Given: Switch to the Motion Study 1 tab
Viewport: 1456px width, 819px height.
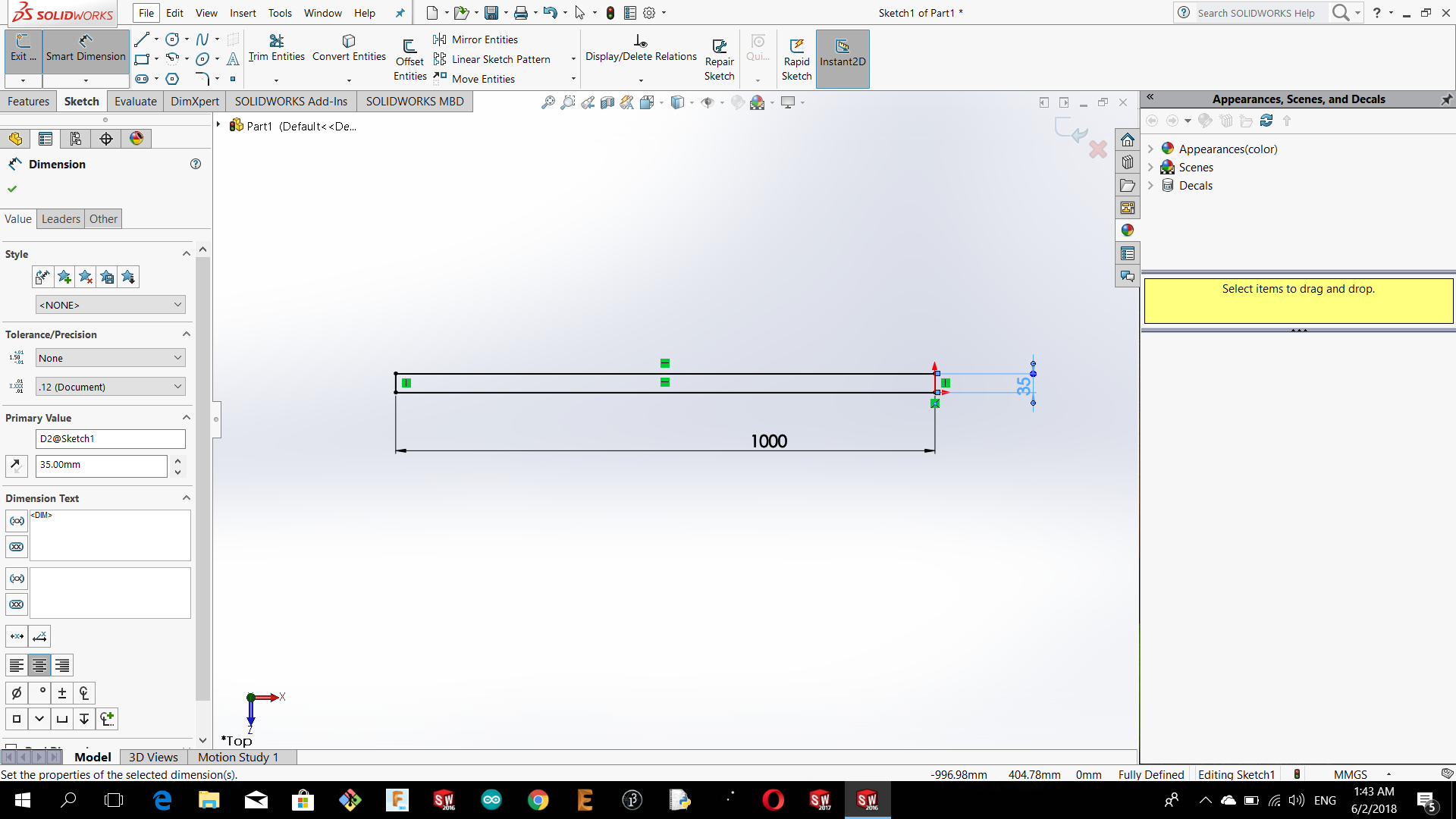Looking at the screenshot, I should coord(238,757).
